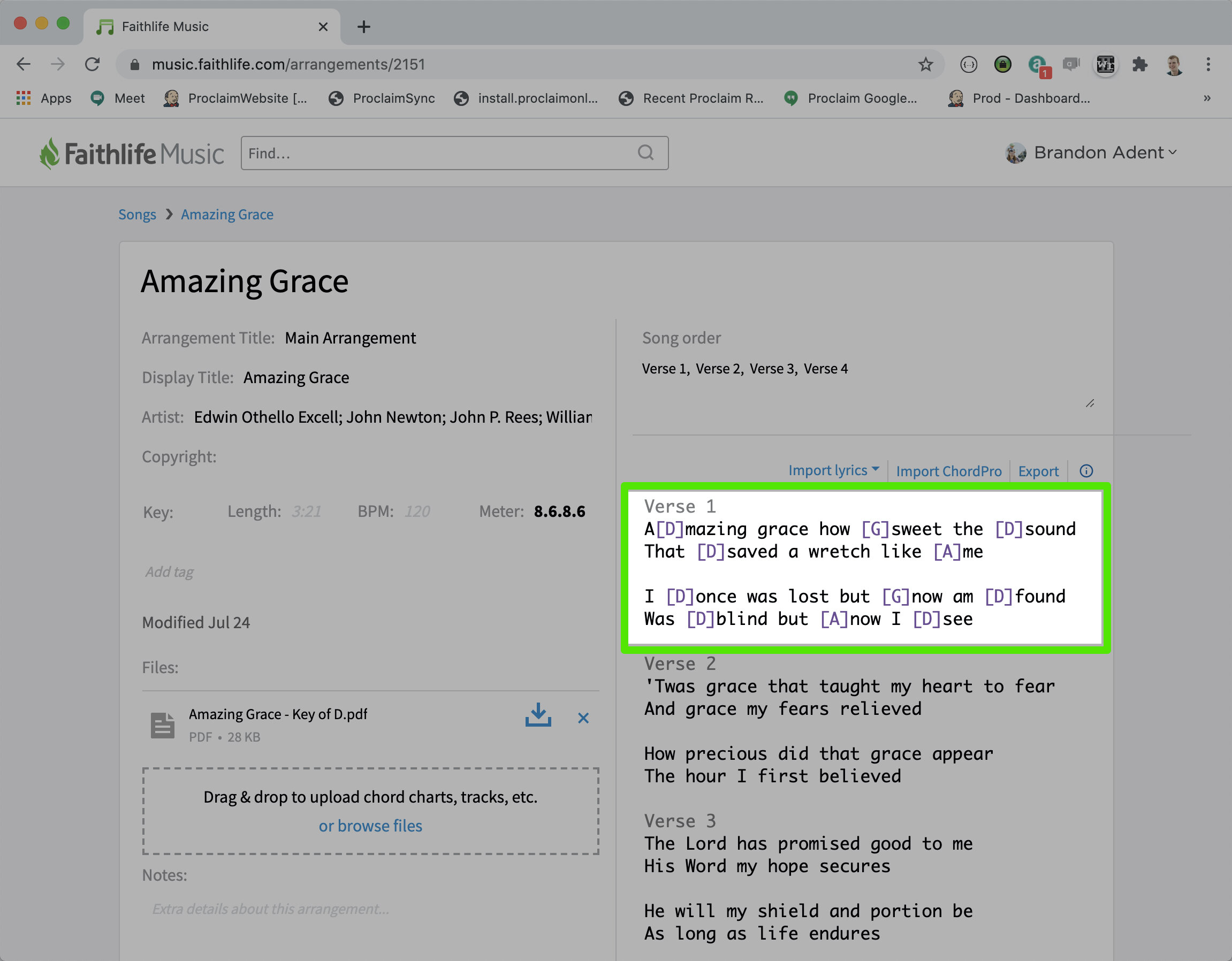Open a new browser tab
Image resolution: width=1232 pixels, height=961 pixels.
(x=364, y=27)
